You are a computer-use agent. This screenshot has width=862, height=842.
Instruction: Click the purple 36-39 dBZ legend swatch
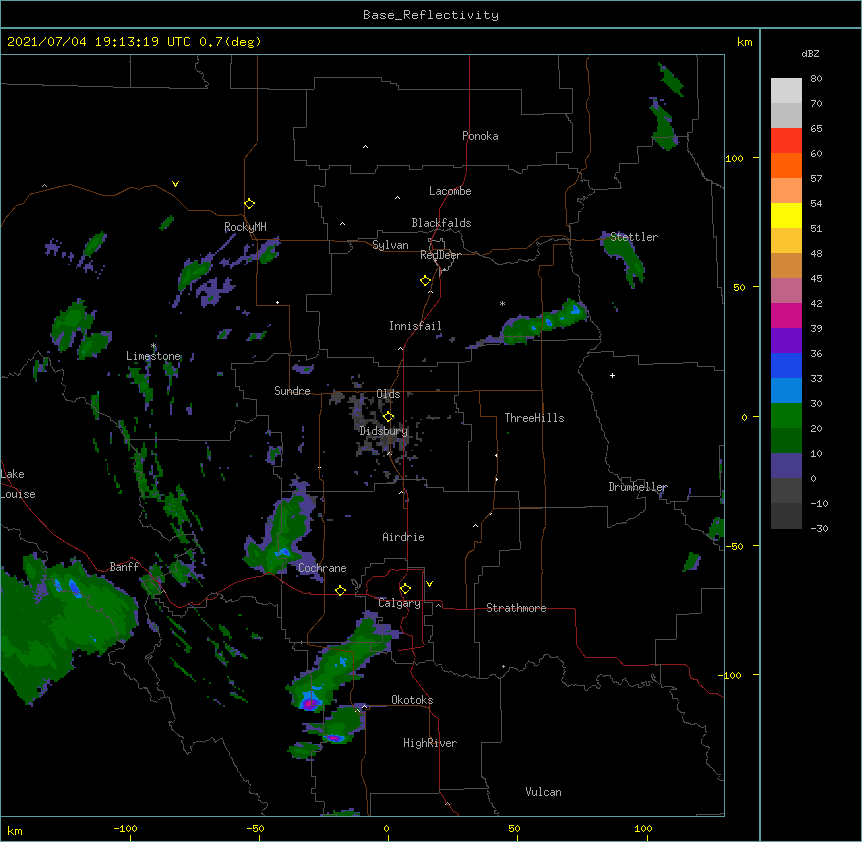786,341
